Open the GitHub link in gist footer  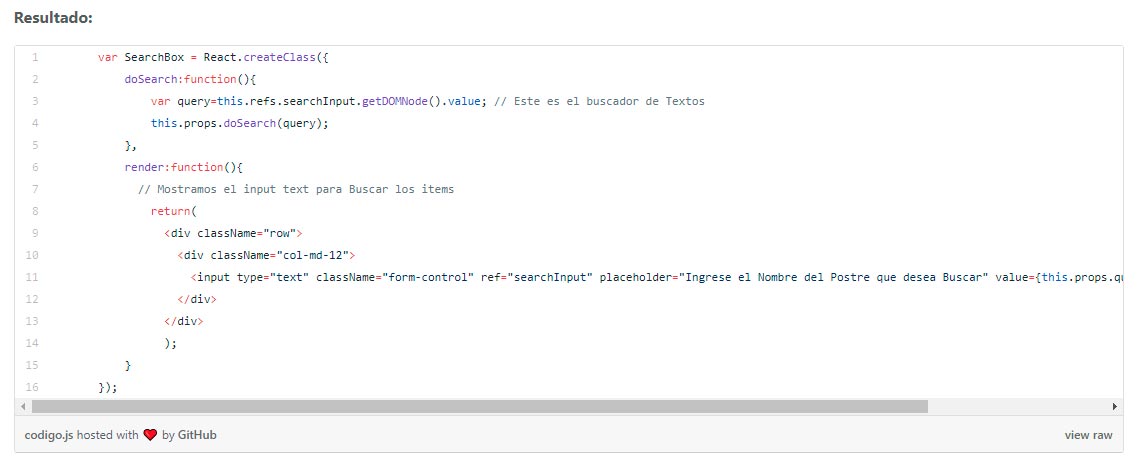(197, 435)
